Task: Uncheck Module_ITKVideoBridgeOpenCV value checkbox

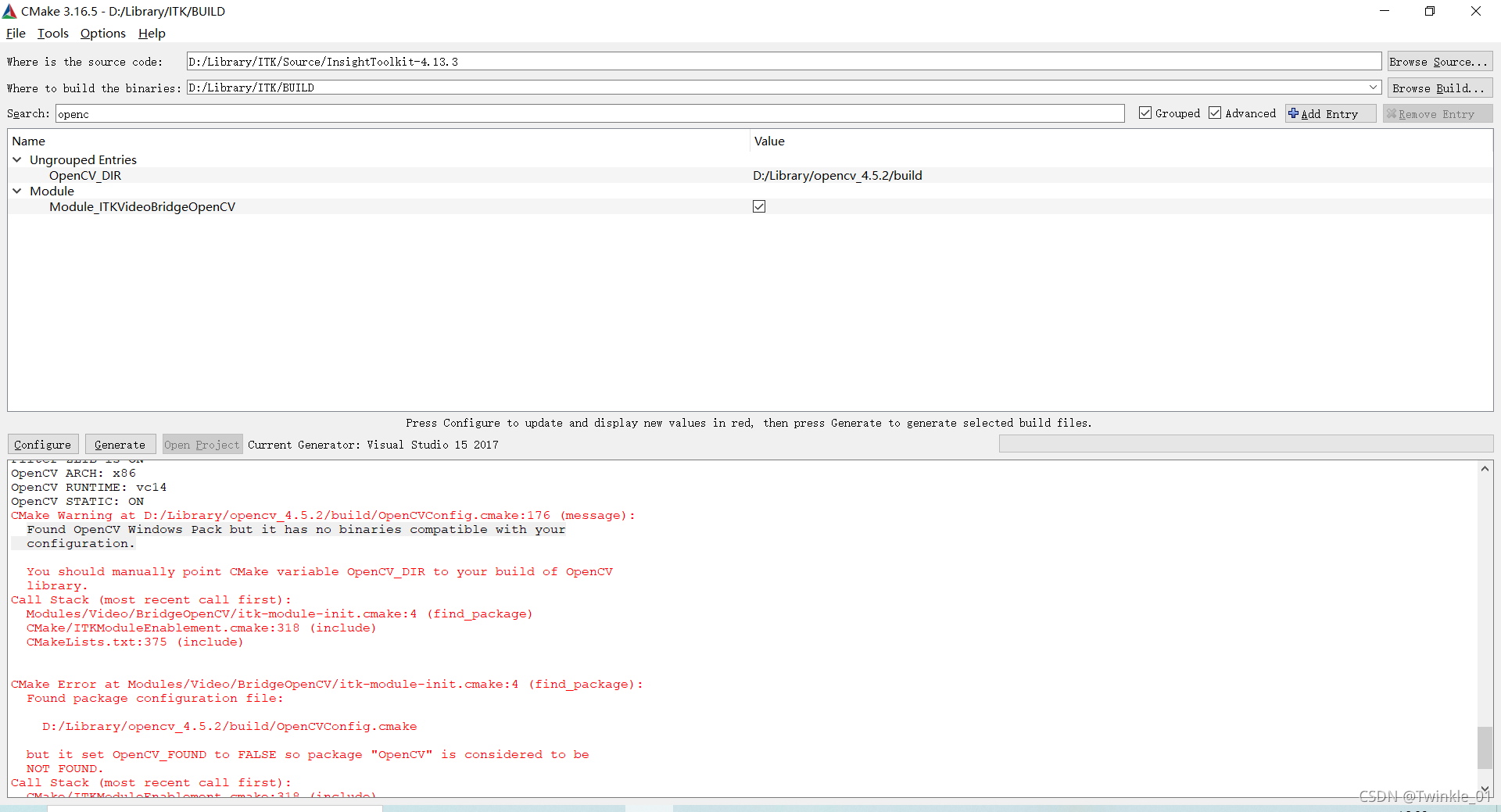Action: (759, 206)
